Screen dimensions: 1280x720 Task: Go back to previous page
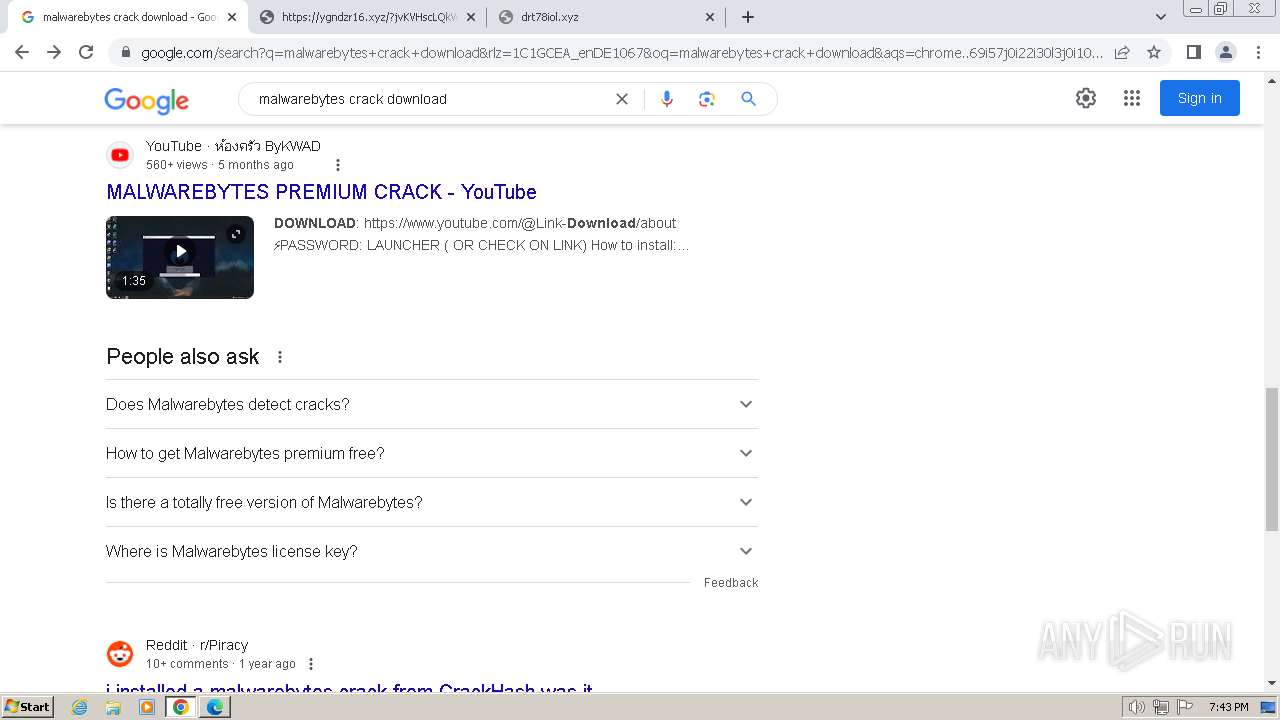[x=22, y=52]
